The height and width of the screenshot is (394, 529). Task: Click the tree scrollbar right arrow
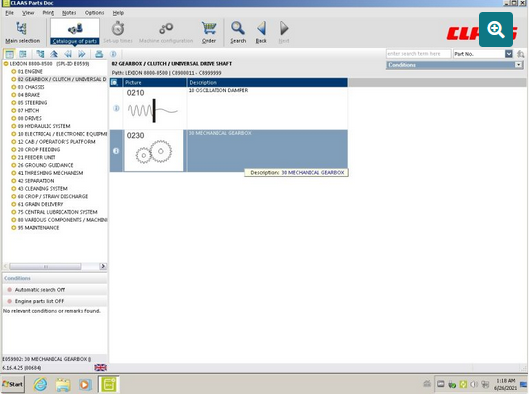[x=103, y=266]
